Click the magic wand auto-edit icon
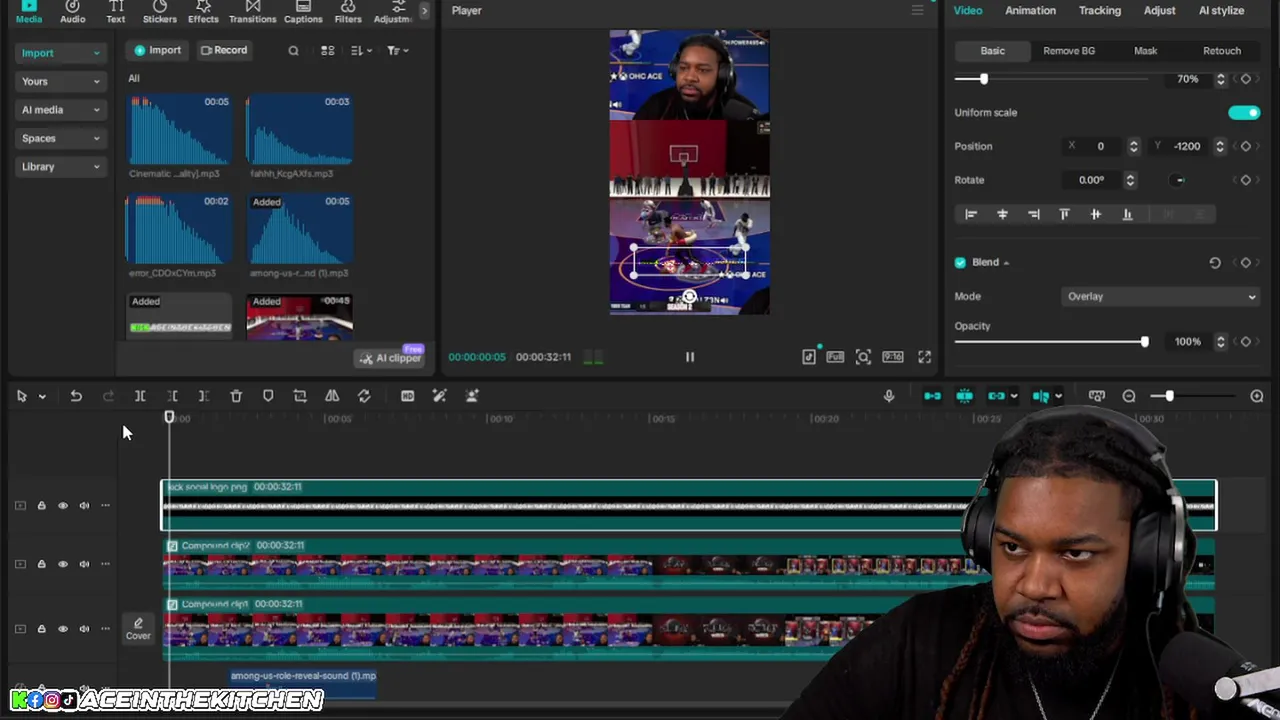 (x=439, y=396)
